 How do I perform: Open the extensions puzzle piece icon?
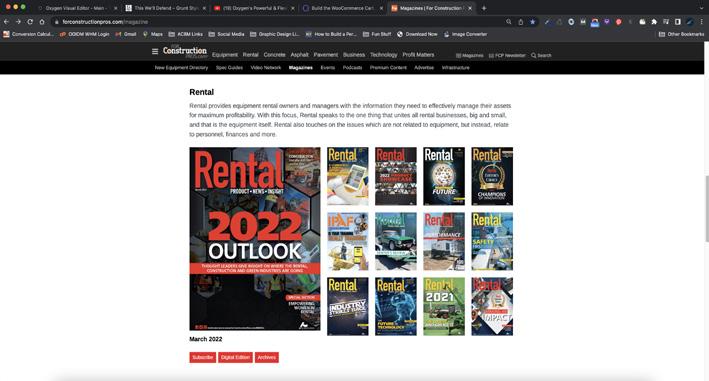coord(654,22)
